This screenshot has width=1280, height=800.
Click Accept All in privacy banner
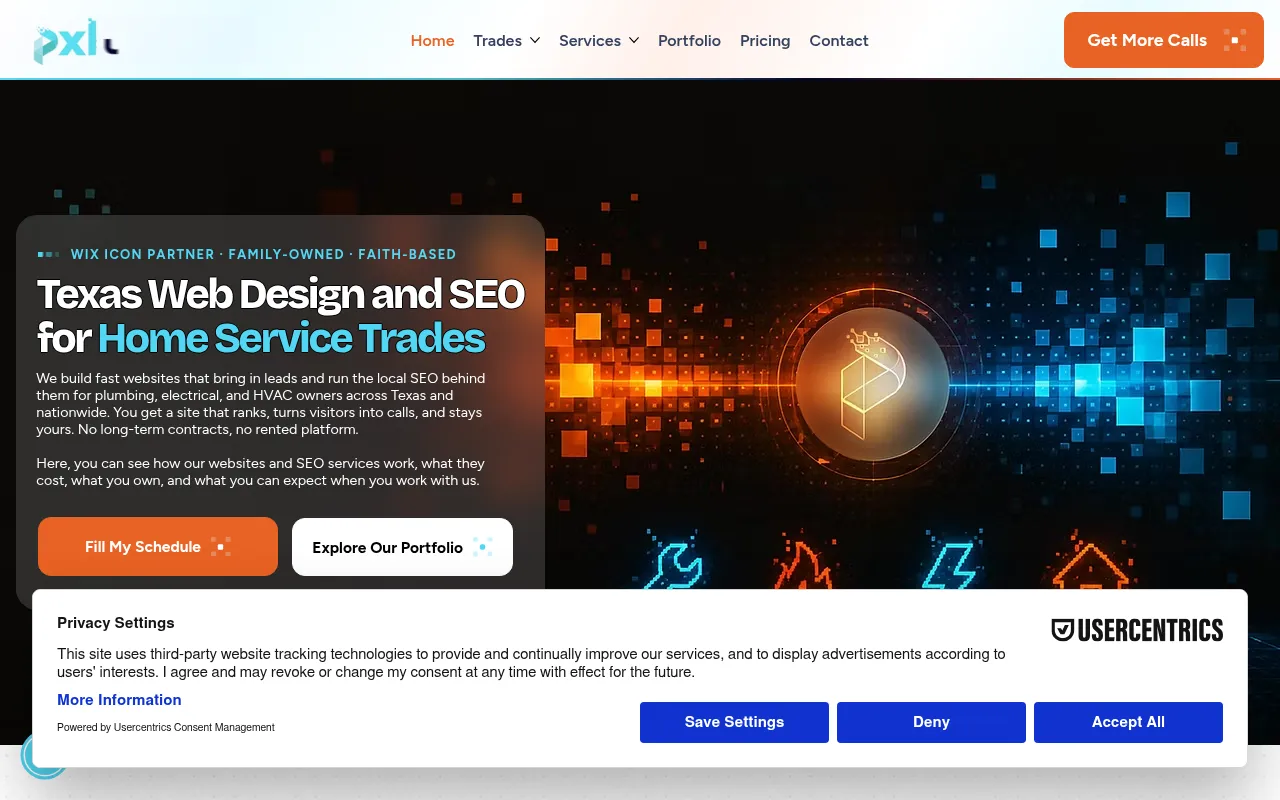point(1128,722)
